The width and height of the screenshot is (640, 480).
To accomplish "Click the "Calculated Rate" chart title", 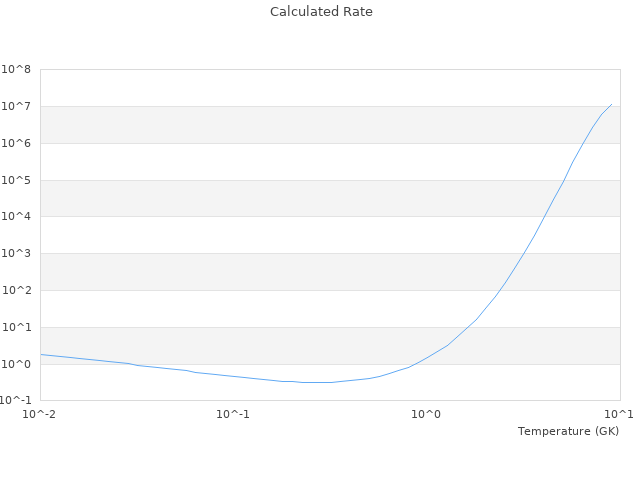I will pyautogui.click(x=321, y=12).
